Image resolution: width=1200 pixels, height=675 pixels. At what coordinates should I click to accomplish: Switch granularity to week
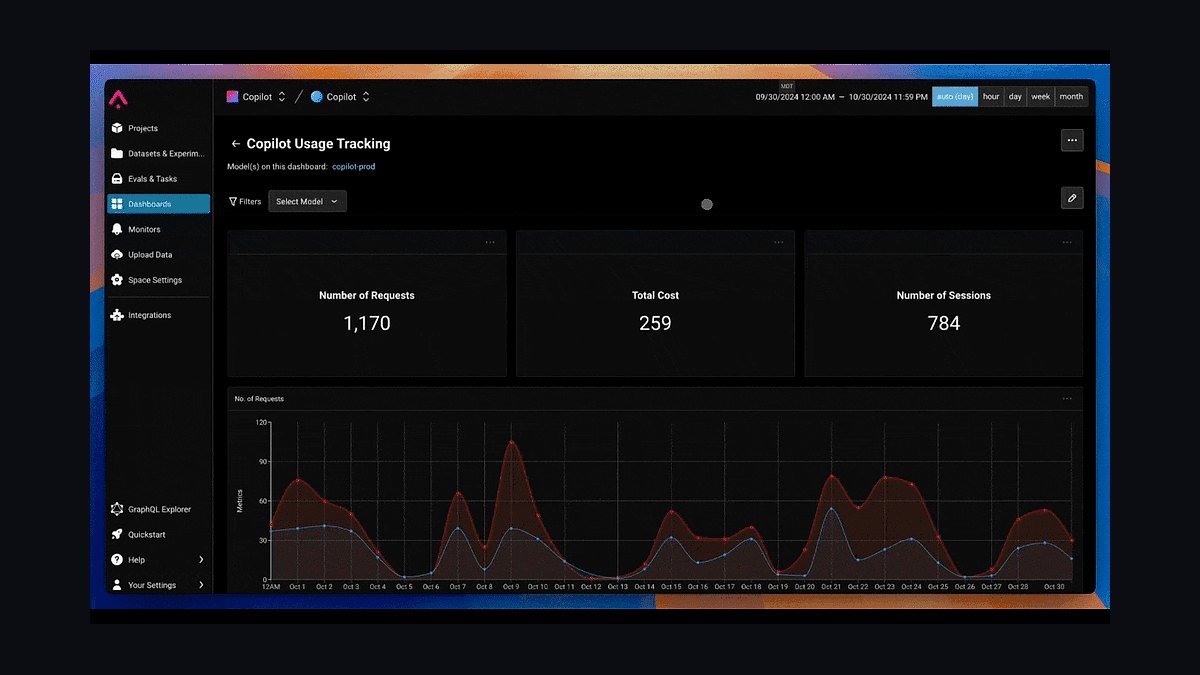tap(1041, 97)
